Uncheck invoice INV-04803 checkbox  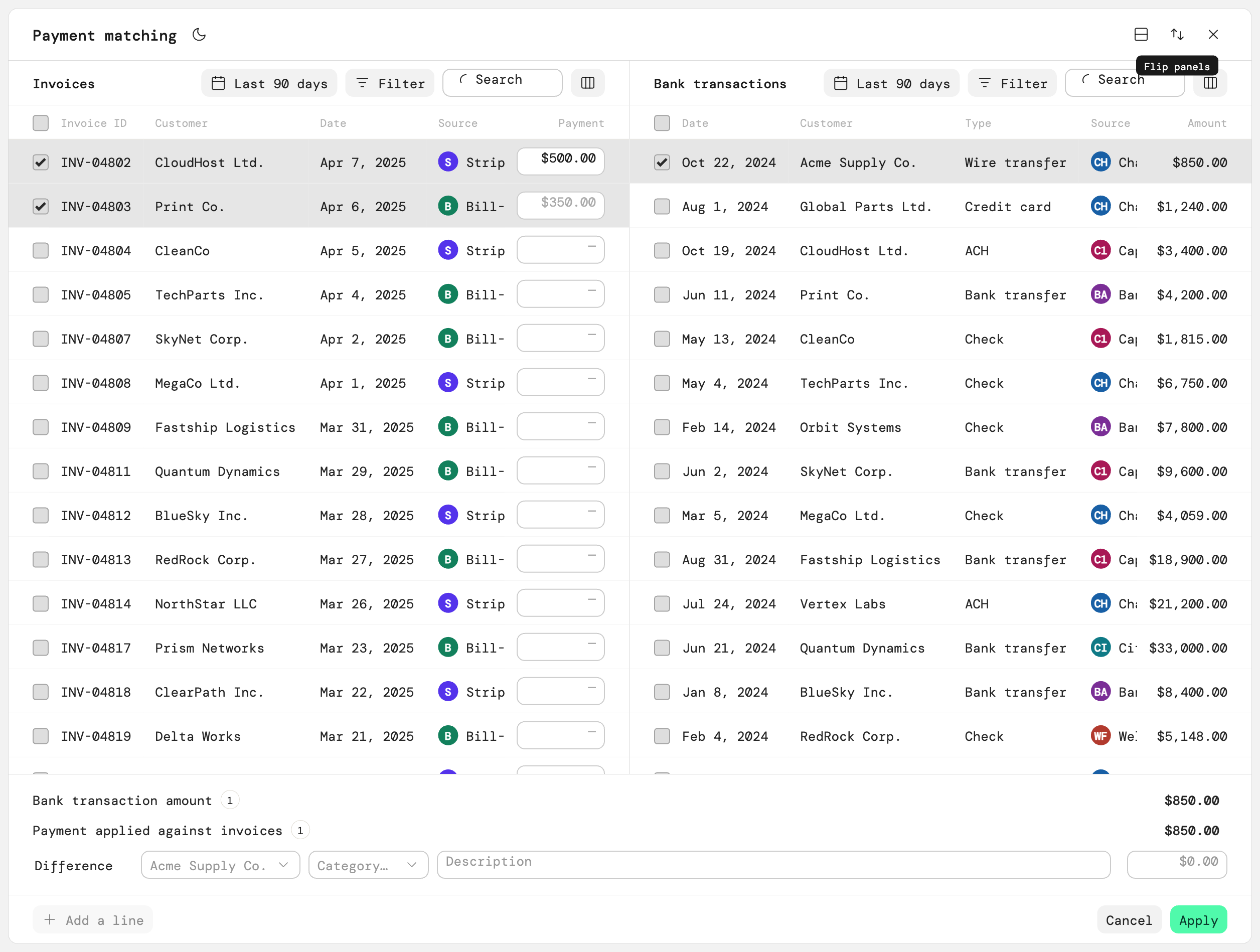pos(41,206)
